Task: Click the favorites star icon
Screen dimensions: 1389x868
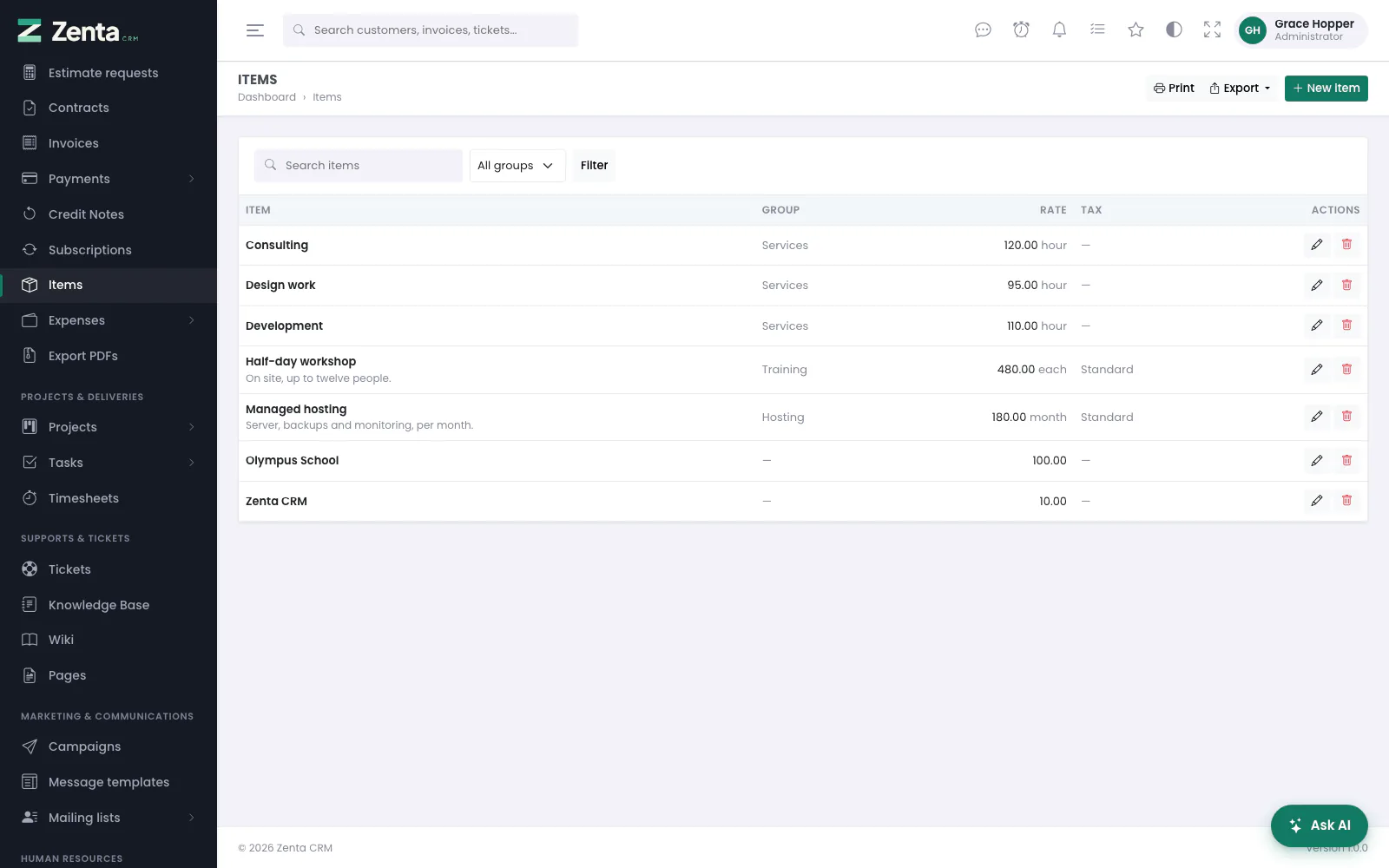Action: point(1136,30)
